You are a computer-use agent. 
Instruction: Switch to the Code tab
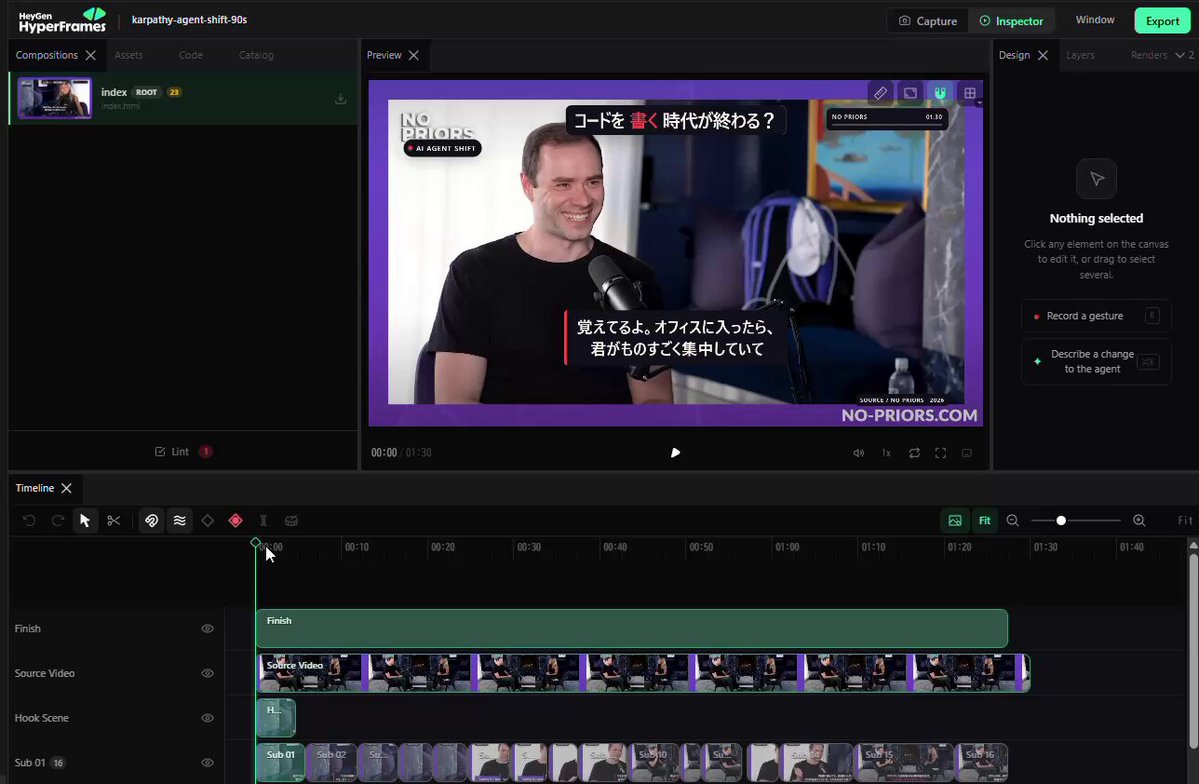(x=190, y=55)
